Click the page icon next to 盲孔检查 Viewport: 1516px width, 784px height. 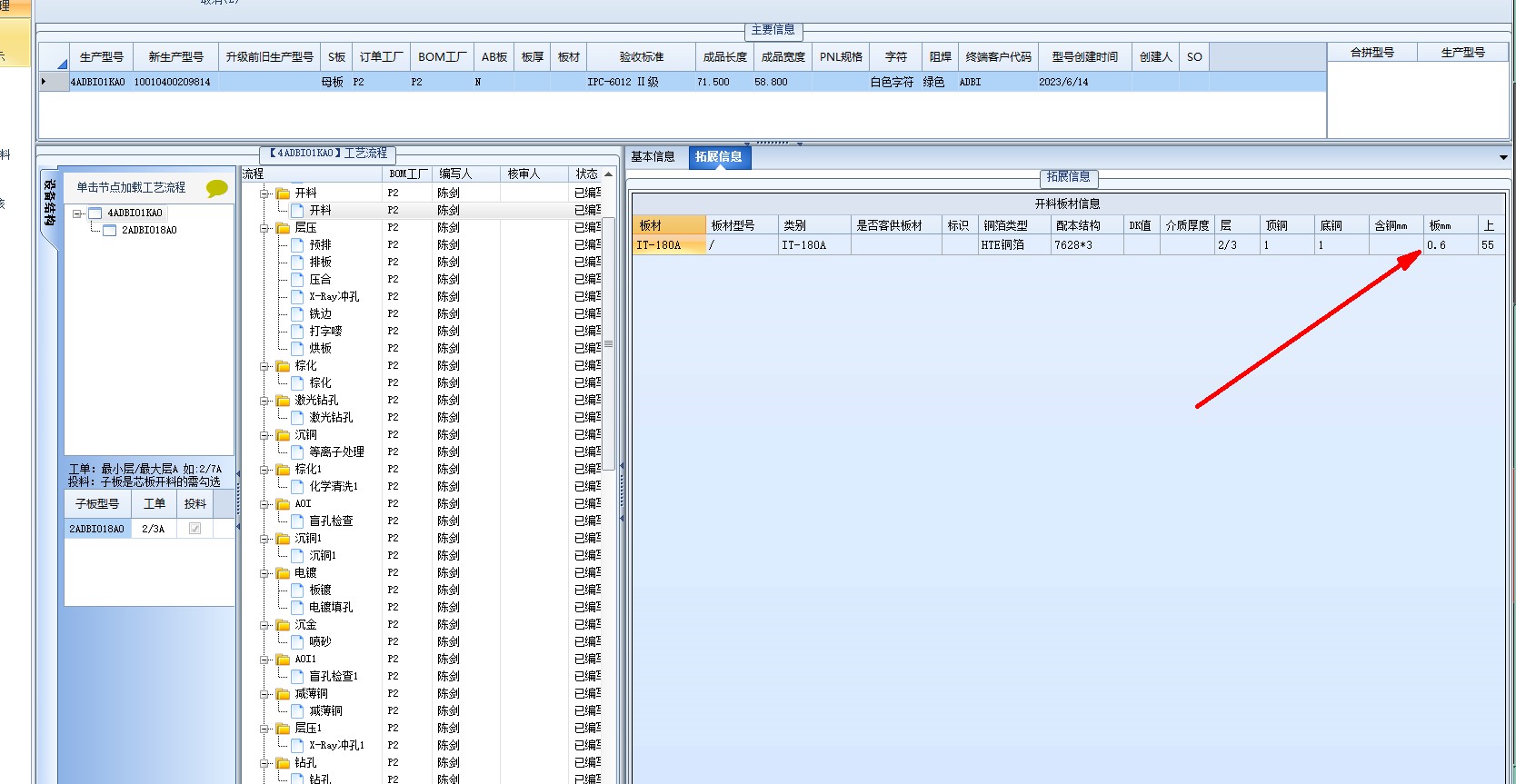[297, 521]
